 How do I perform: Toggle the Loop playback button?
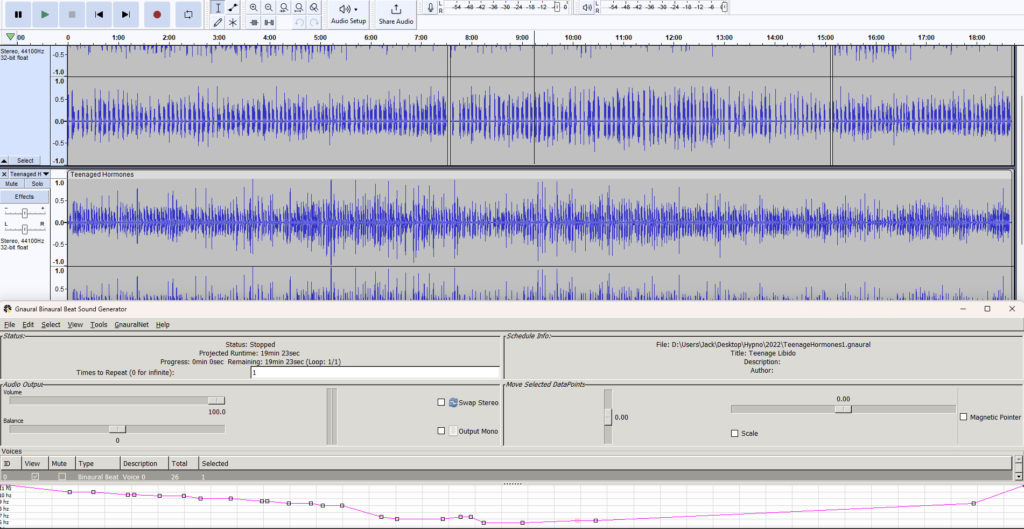188,14
